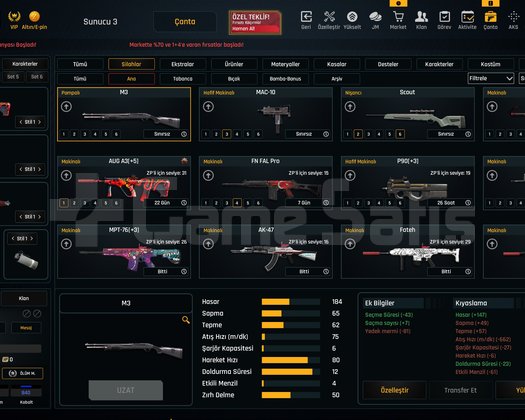This screenshot has width=525, height=420.
Task: Toggle slot 2 on Scout card
Action: (358, 134)
